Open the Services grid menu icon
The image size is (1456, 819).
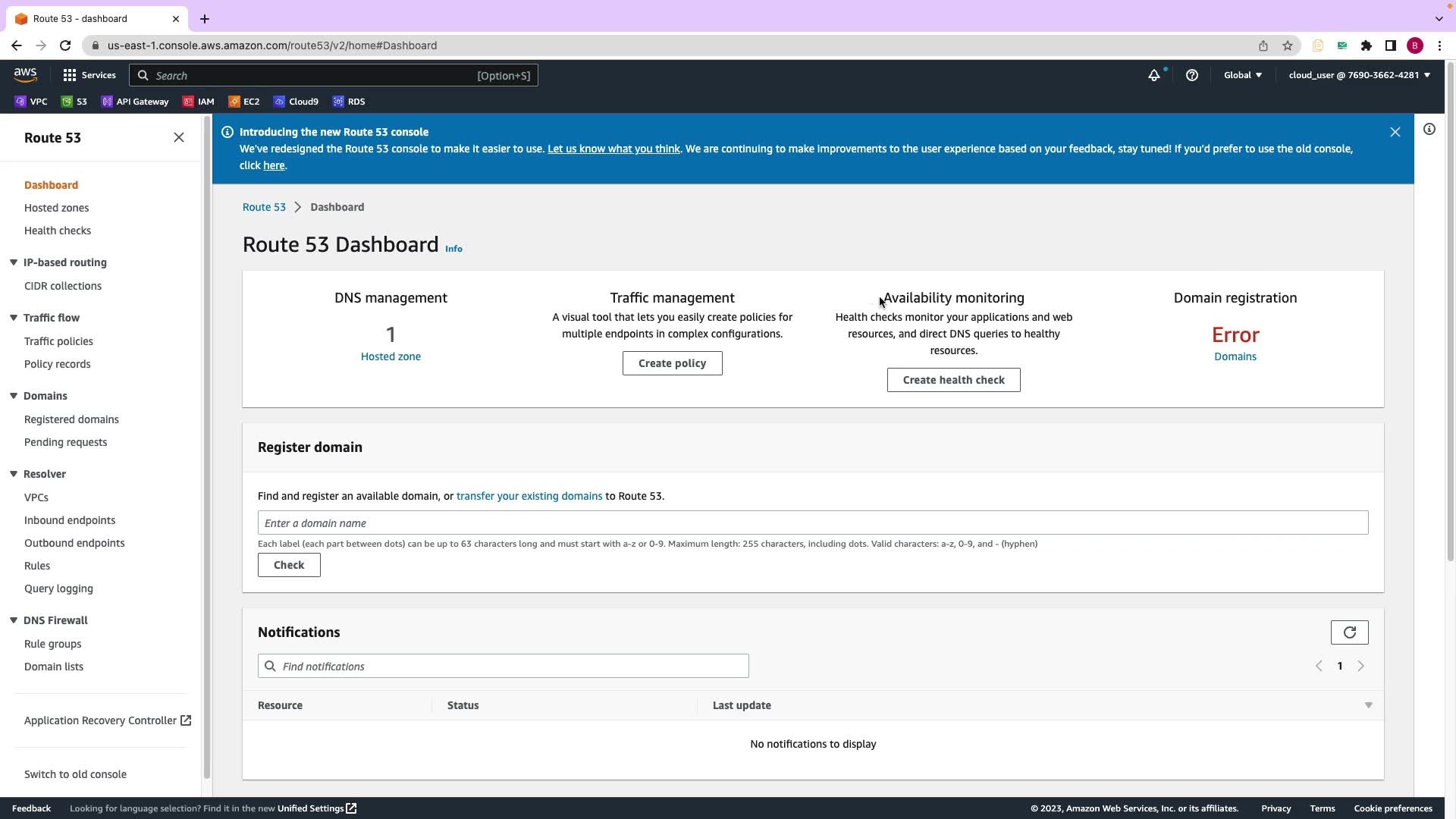point(70,75)
